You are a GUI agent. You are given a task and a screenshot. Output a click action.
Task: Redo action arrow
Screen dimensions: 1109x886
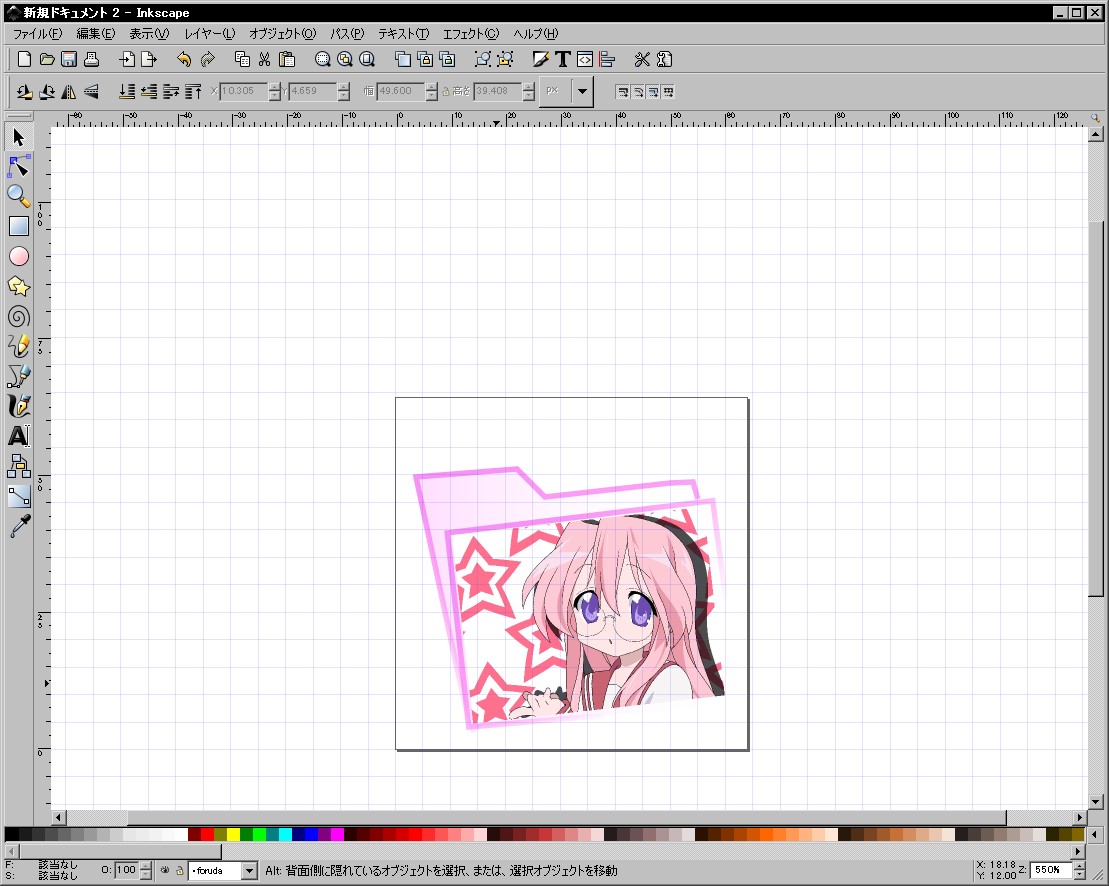(207, 59)
